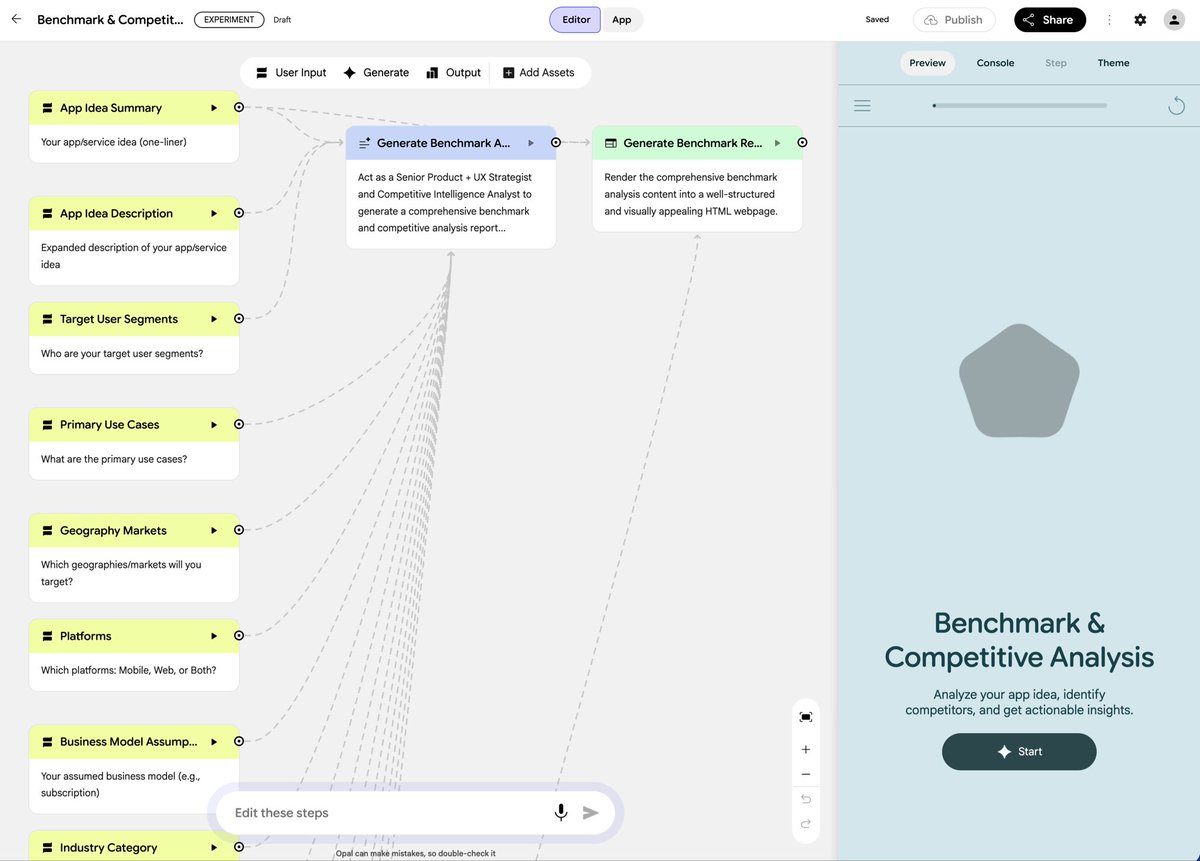Click the Saved status text
Viewport: 1200px width, 861px height.
coord(877,20)
